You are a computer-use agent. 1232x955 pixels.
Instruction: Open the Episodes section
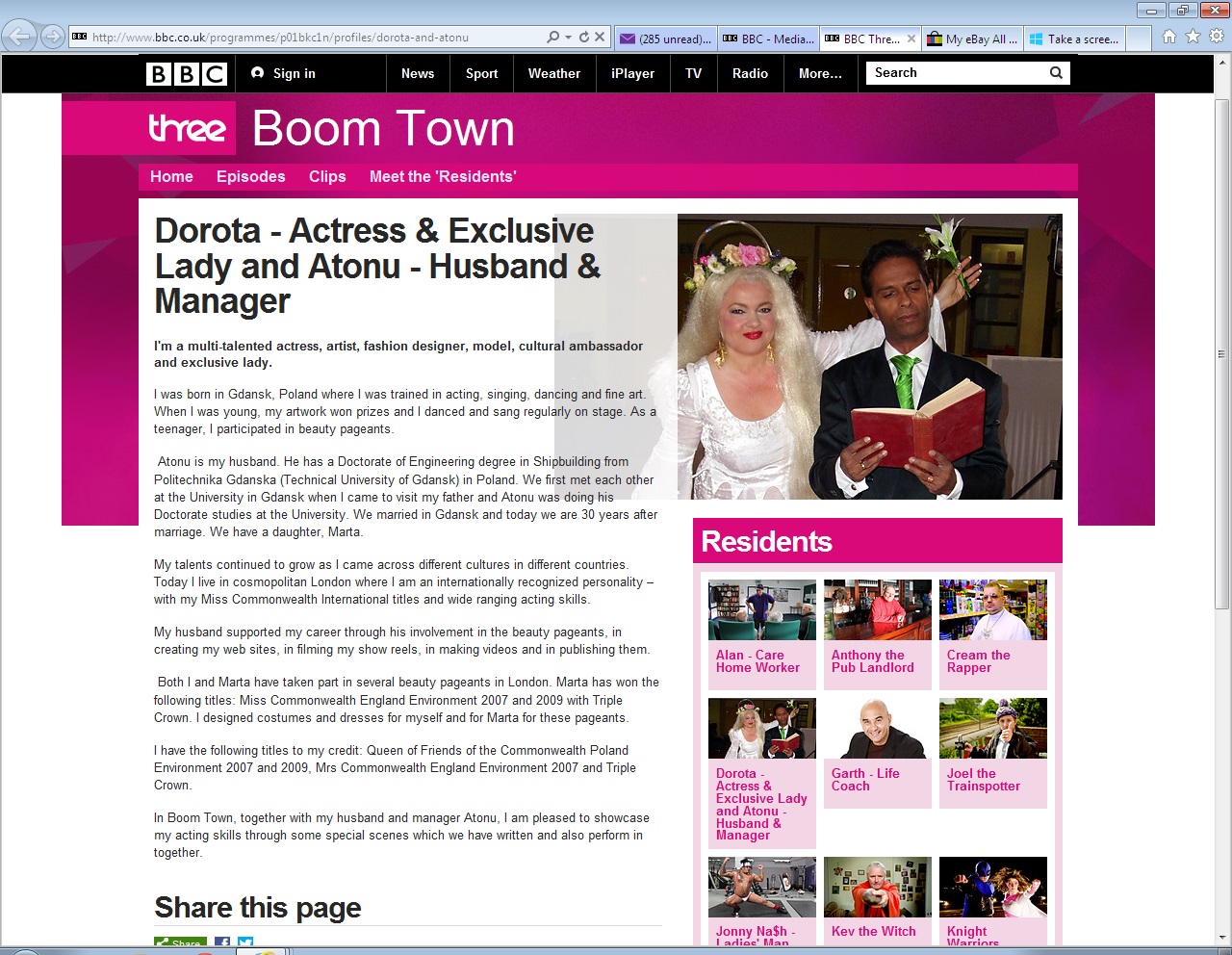point(251,177)
